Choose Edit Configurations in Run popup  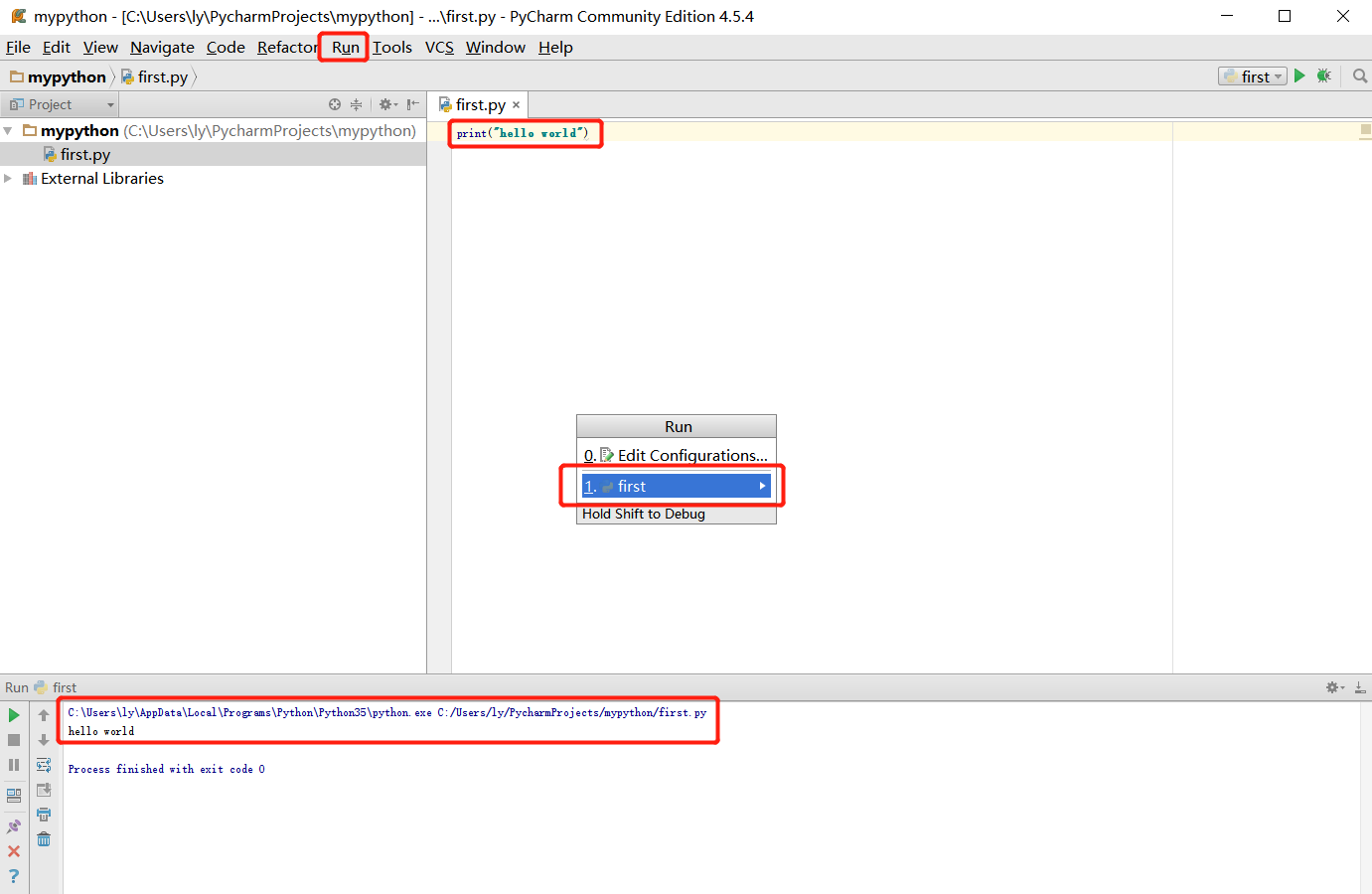point(677,456)
